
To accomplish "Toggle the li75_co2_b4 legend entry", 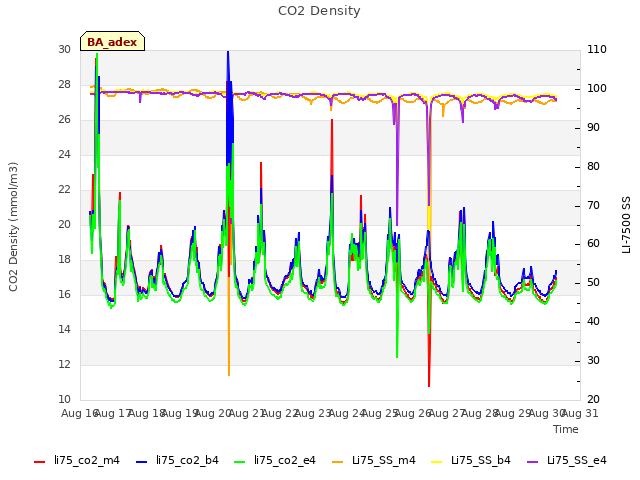I will pos(177,461).
